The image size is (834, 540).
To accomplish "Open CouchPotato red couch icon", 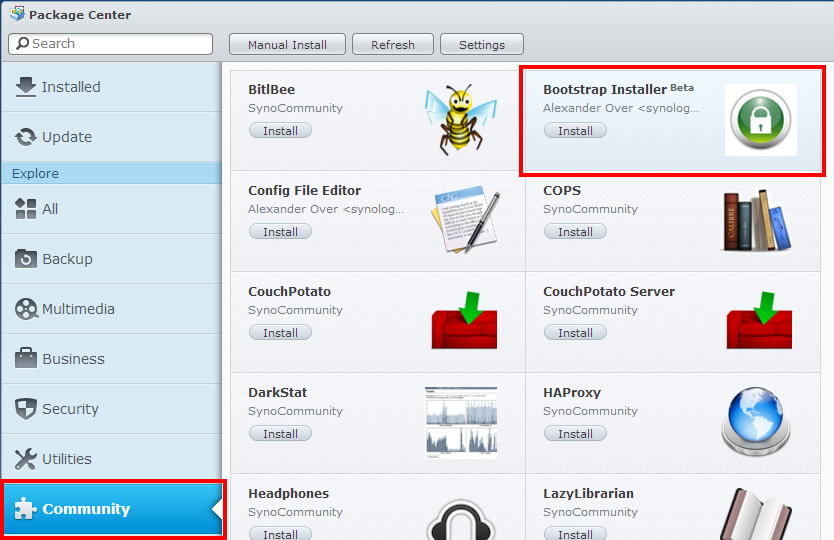I will tap(464, 320).
